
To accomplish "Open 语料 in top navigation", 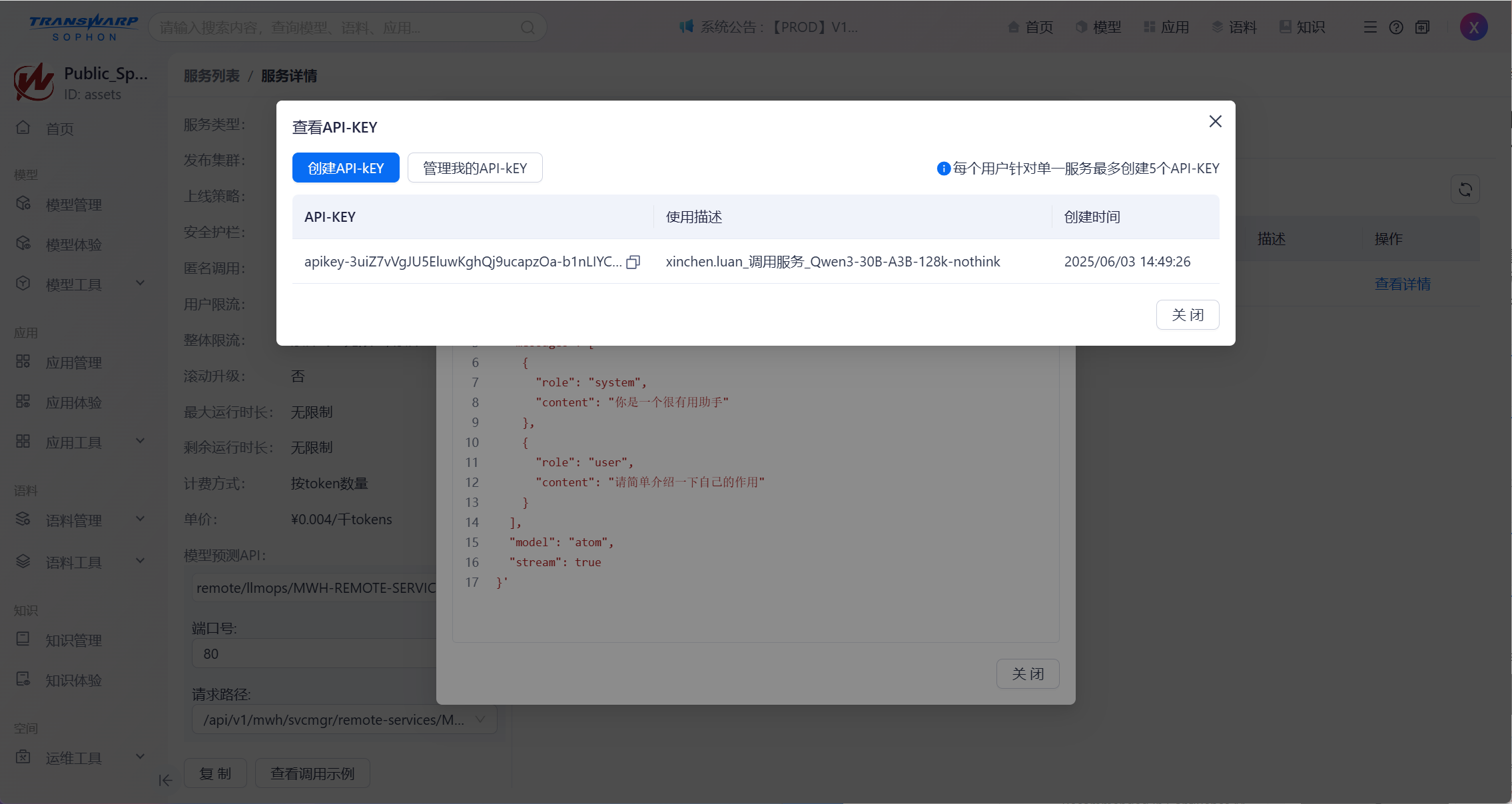I will point(1234,27).
